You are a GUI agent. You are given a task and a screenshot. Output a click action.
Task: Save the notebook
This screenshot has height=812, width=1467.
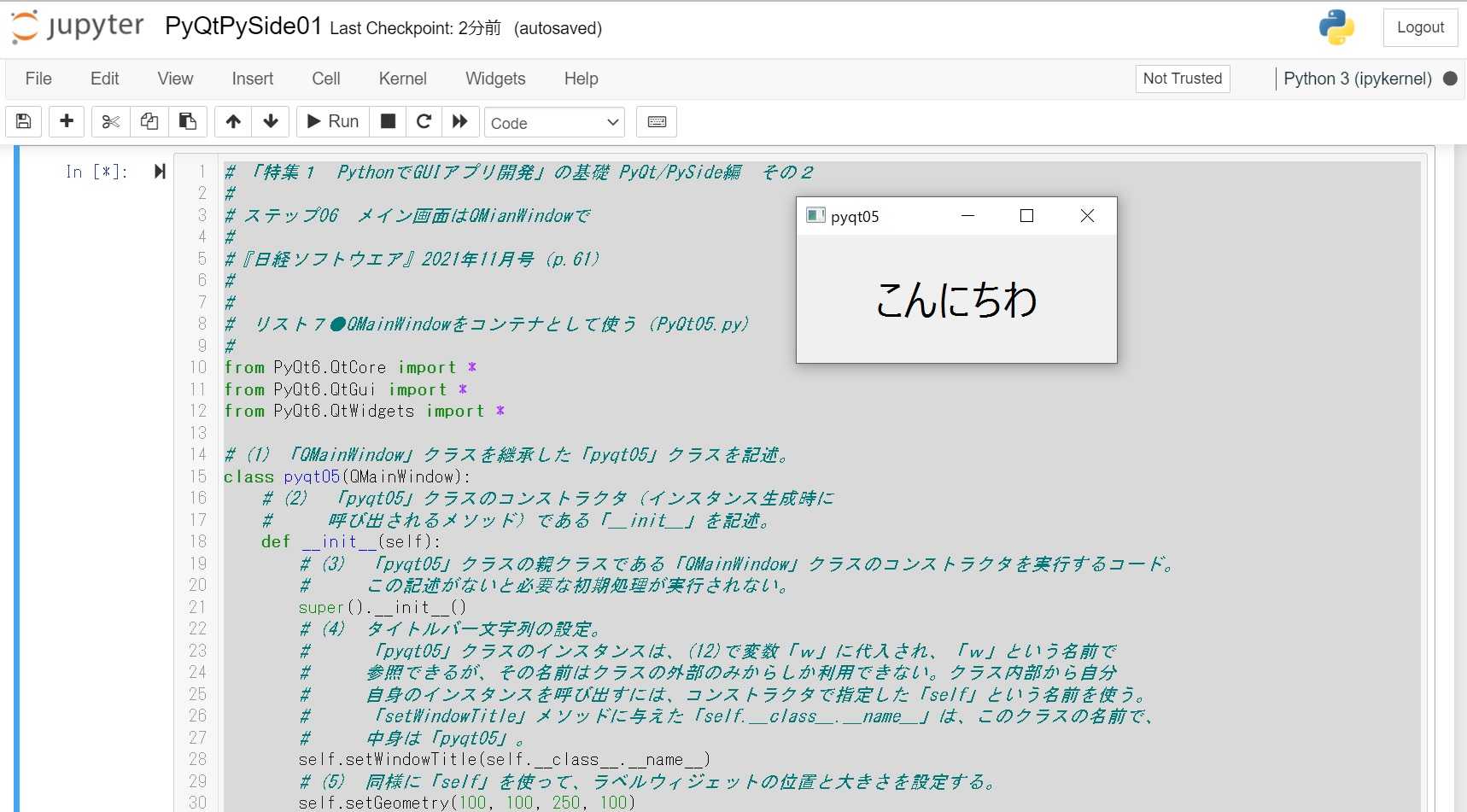(23, 121)
